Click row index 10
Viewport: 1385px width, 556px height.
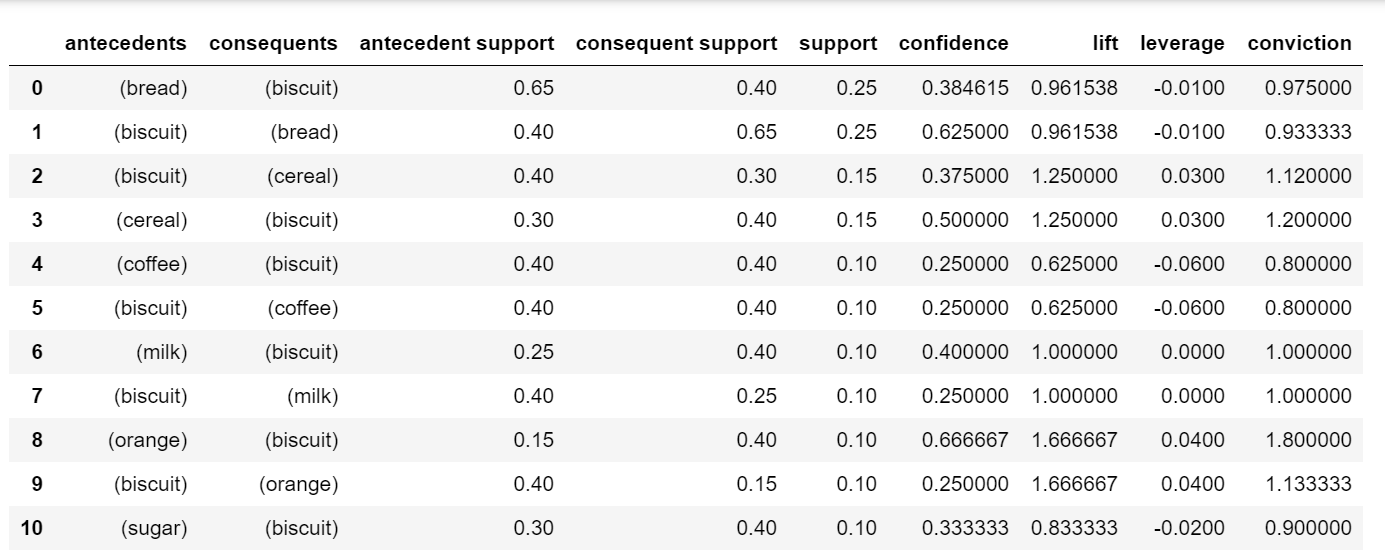click(x=32, y=529)
